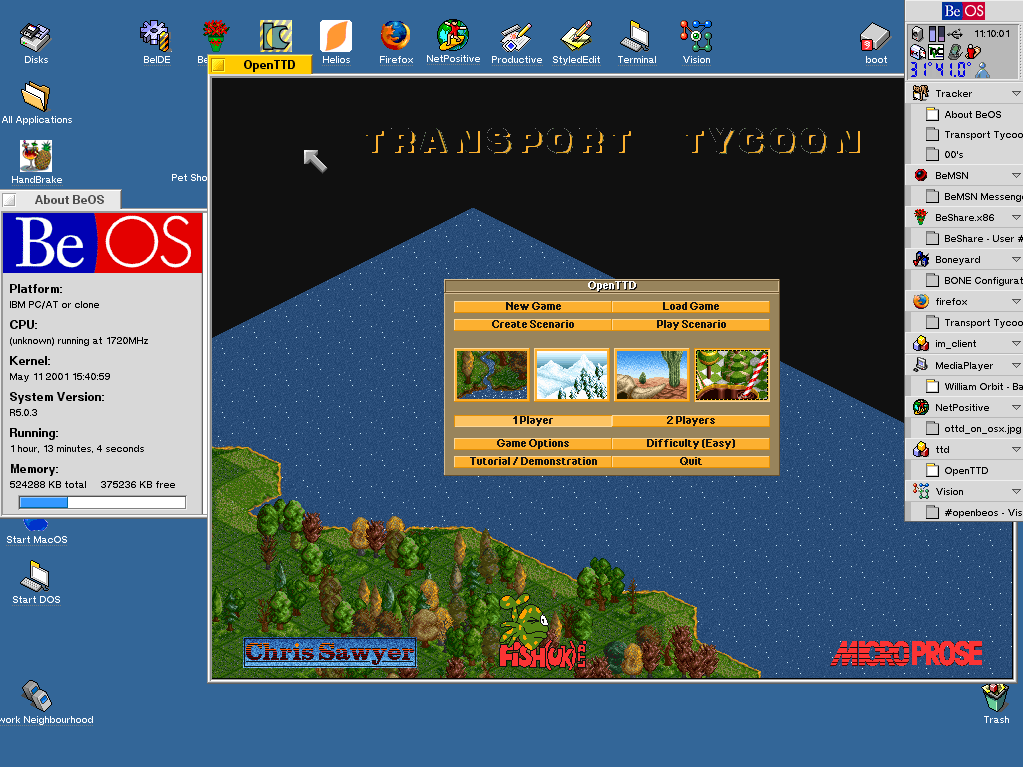The height and width of the screenshot is (768, 1024).
Task: Expand the im_client entry arrow
Action: [x=1016, y=344]
